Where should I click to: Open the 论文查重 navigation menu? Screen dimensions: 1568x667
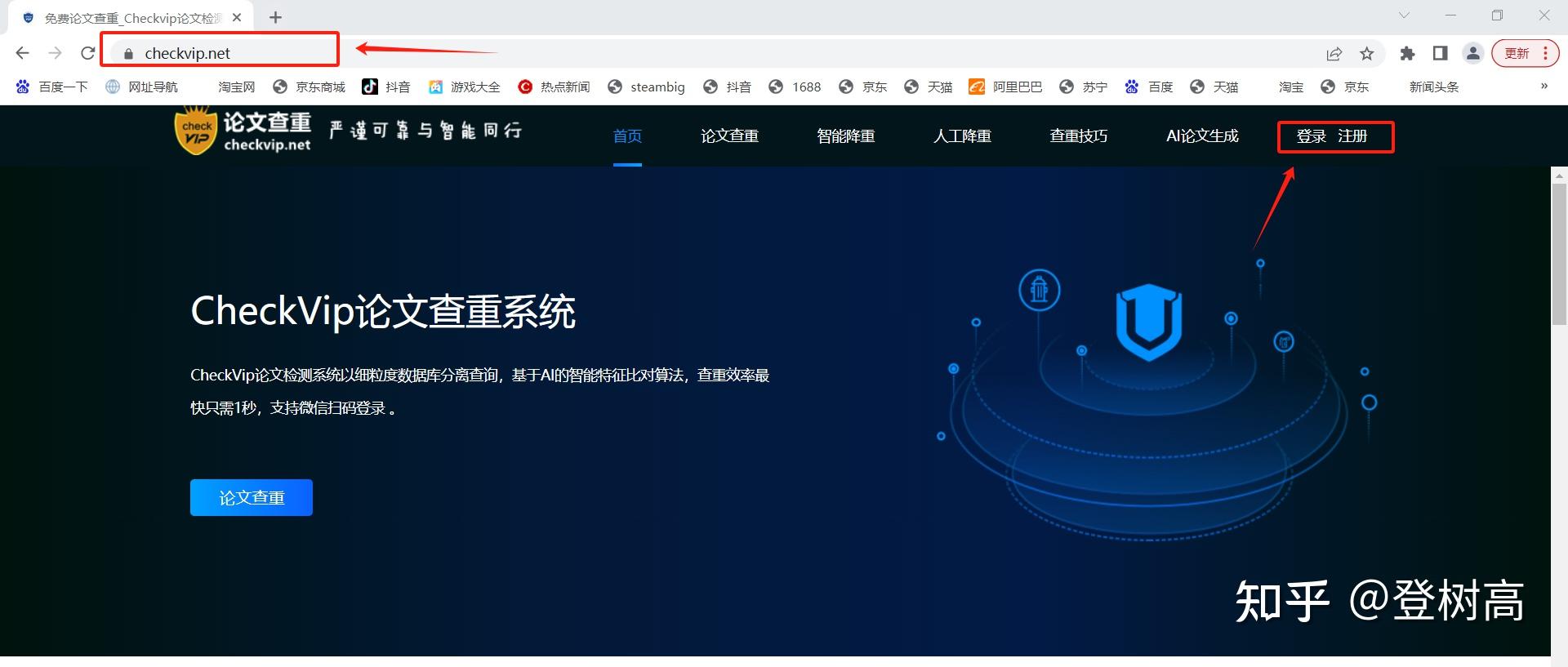(x=729, y=136)
